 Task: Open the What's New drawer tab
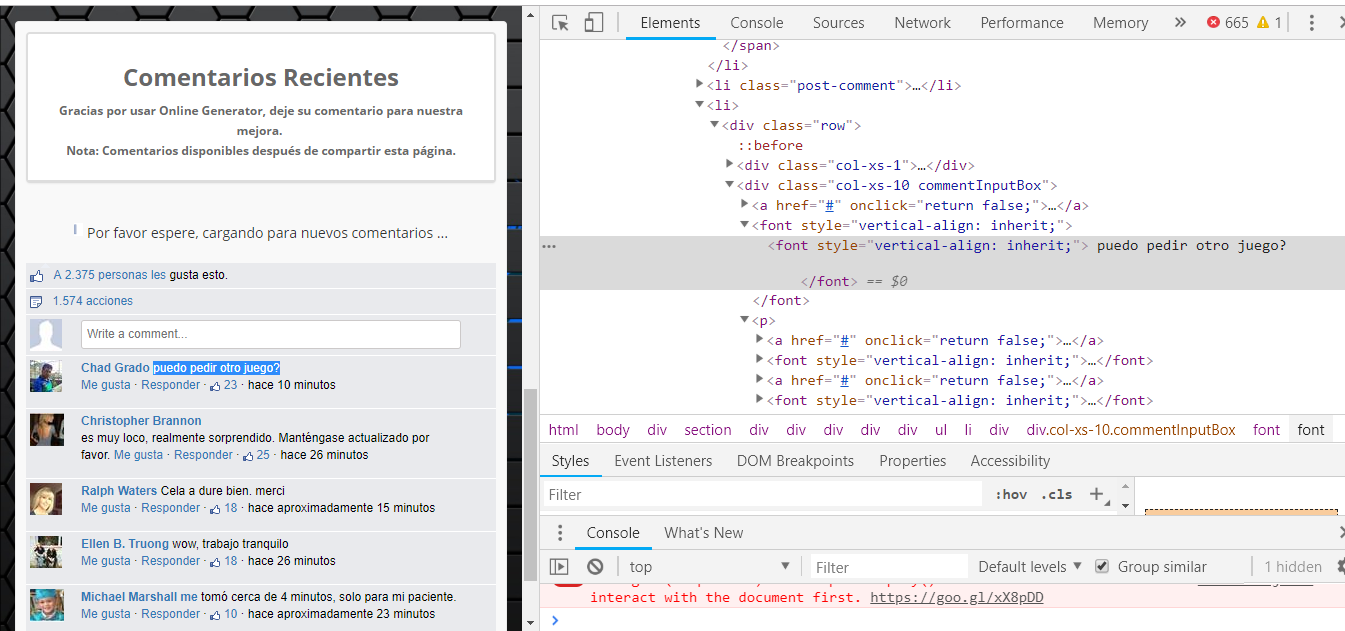[704, 533]
